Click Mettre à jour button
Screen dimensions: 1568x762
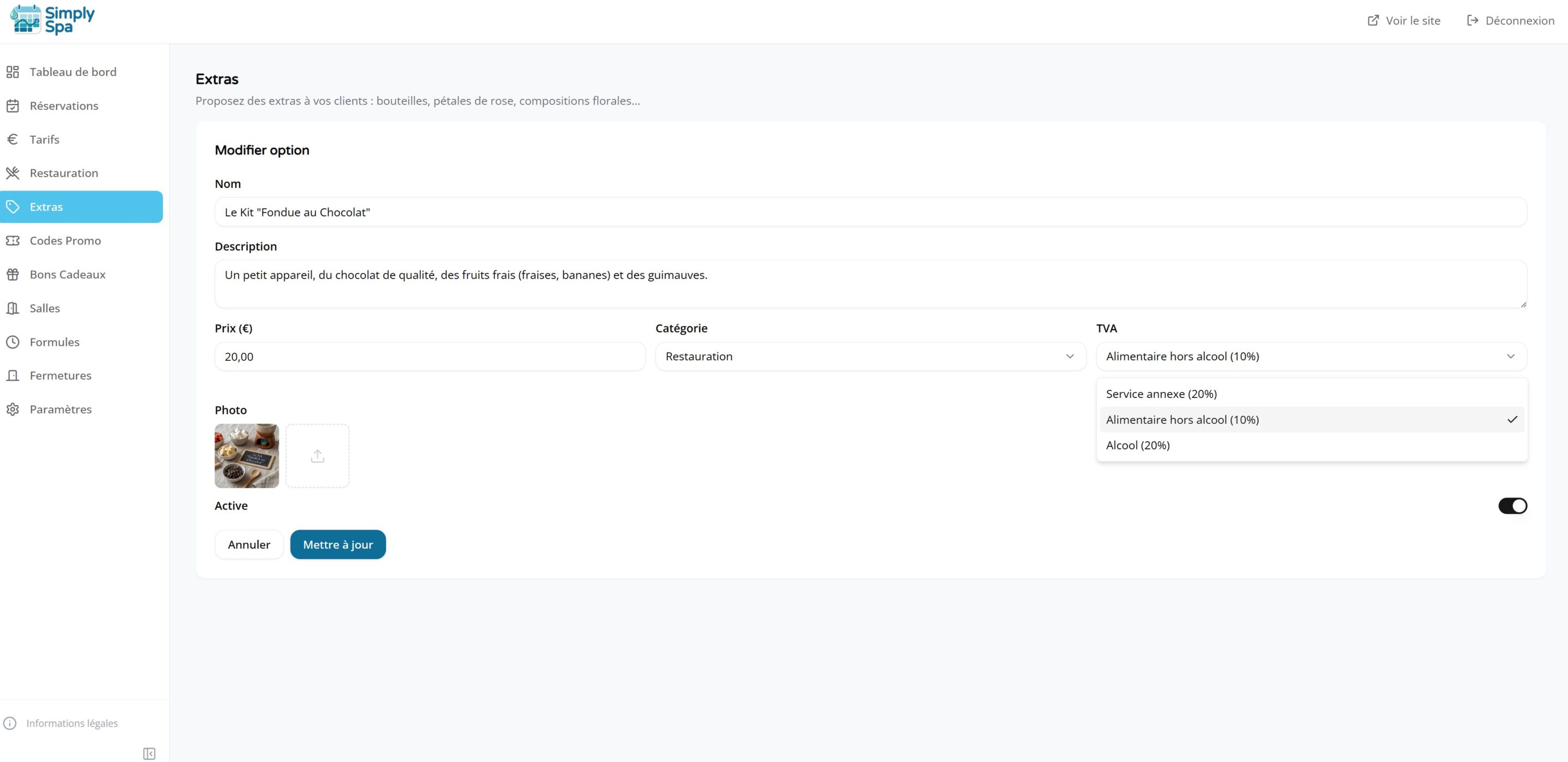click(338, 545)
